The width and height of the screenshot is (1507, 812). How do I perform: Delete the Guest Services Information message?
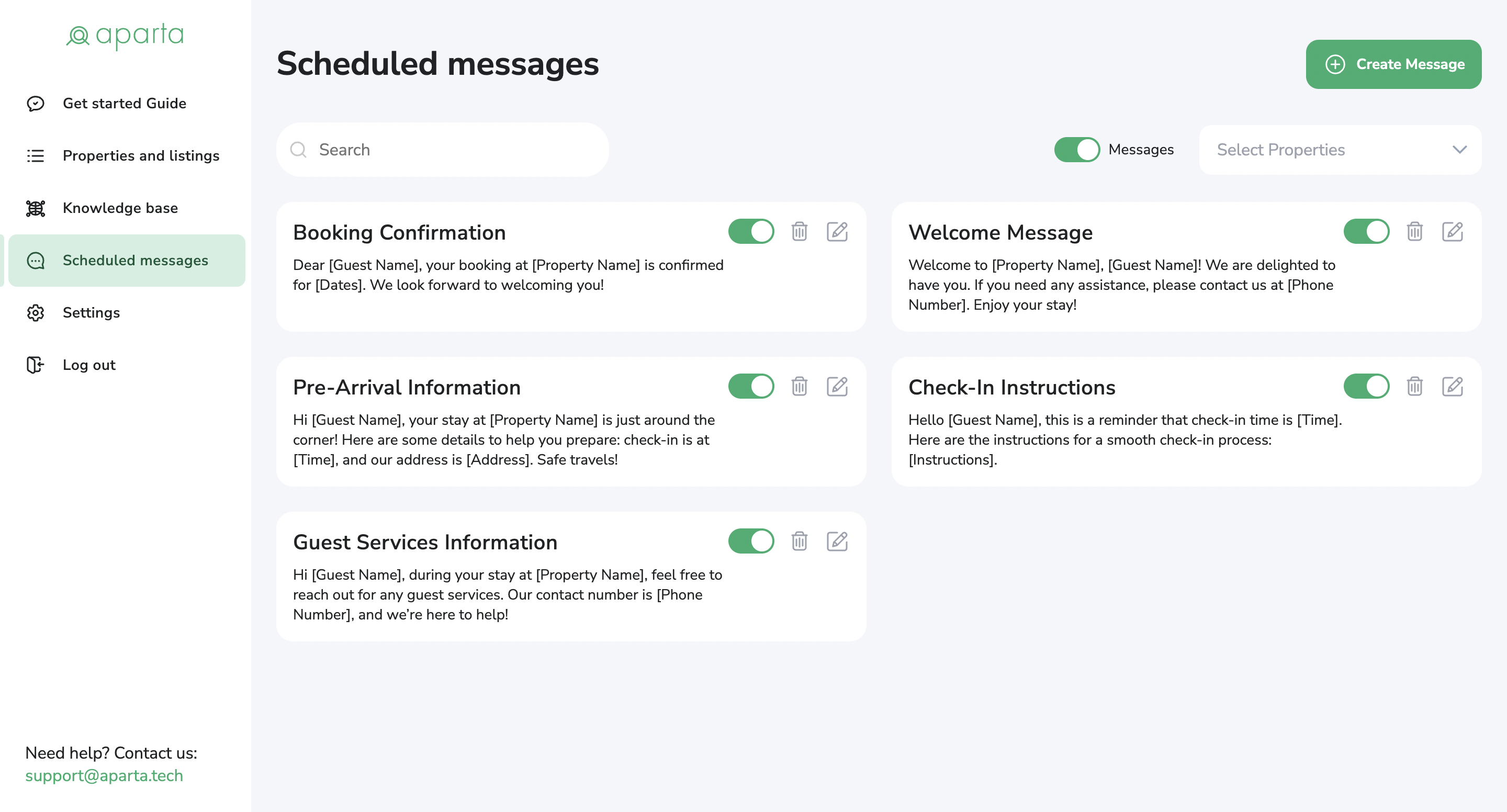pos(799,542)
